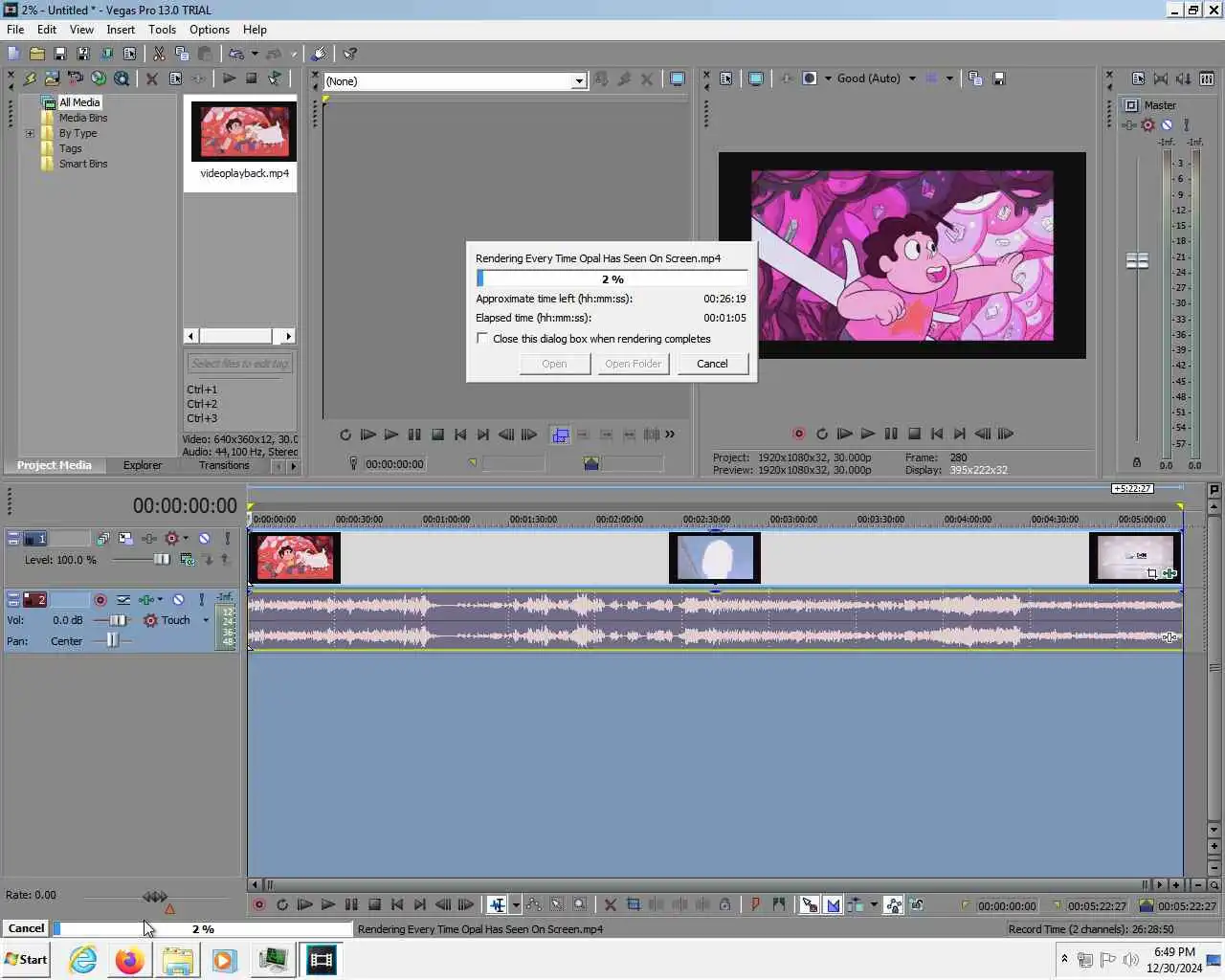Click the Import Media icon in Project Media
This screenshot has width=1225, height=980.
click(52, 78)
